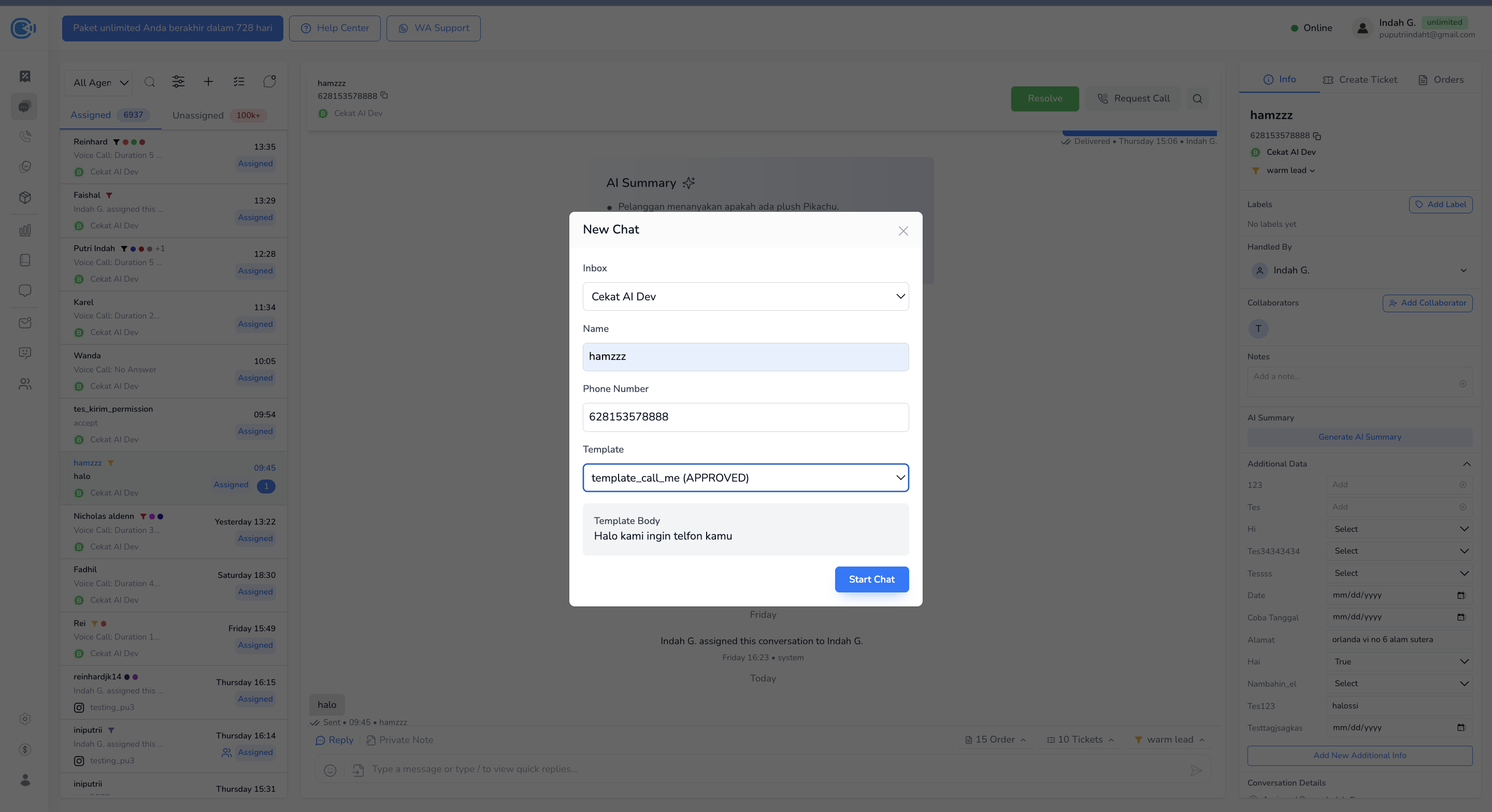This screenshot has width=1492, height=812.
Task: Copy phone number in chat header
Action: pyautogui.click(x=384, y=96)
